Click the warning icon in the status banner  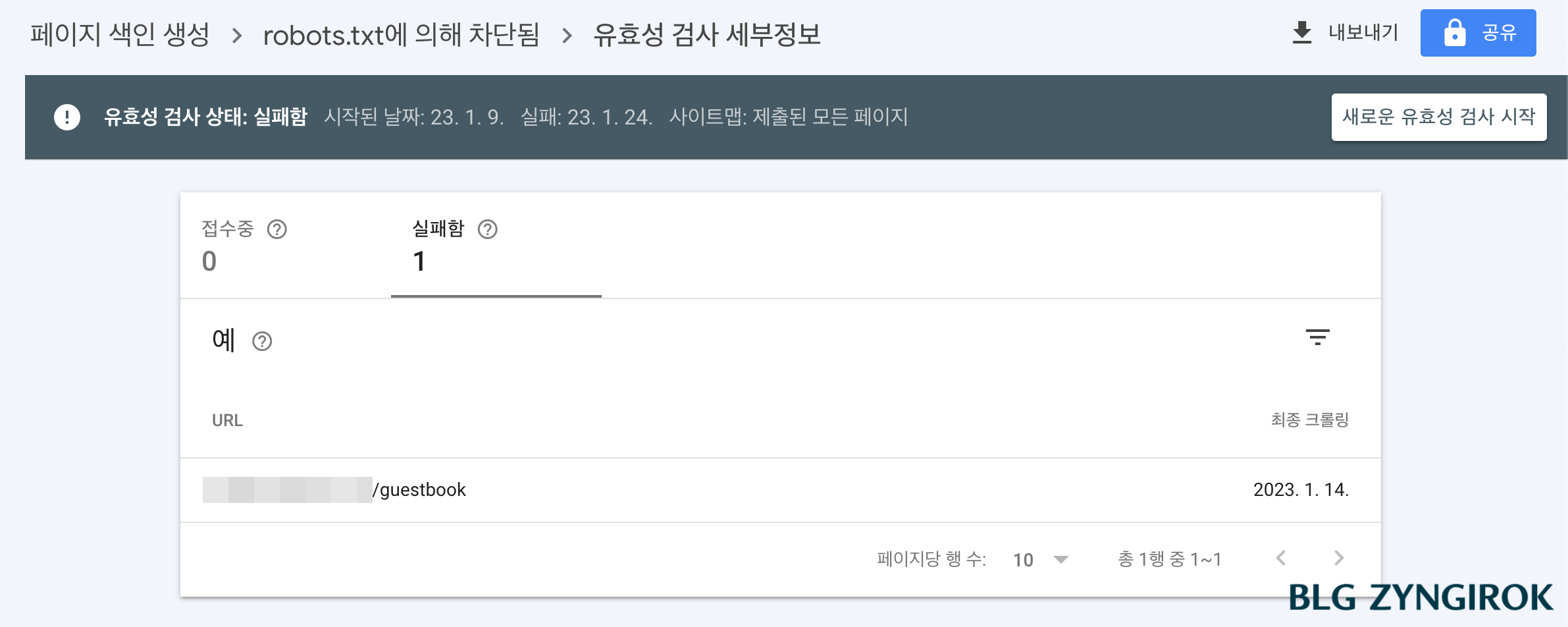tap(66, 117)
